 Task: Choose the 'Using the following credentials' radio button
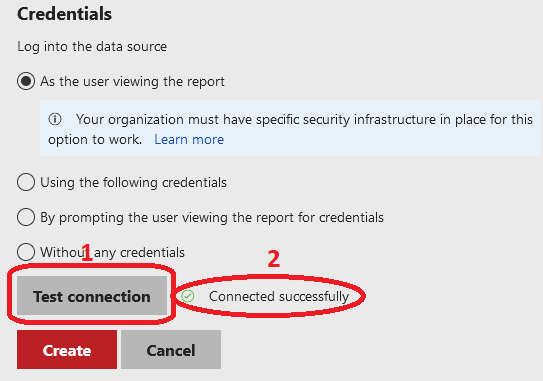coord(26,182)
